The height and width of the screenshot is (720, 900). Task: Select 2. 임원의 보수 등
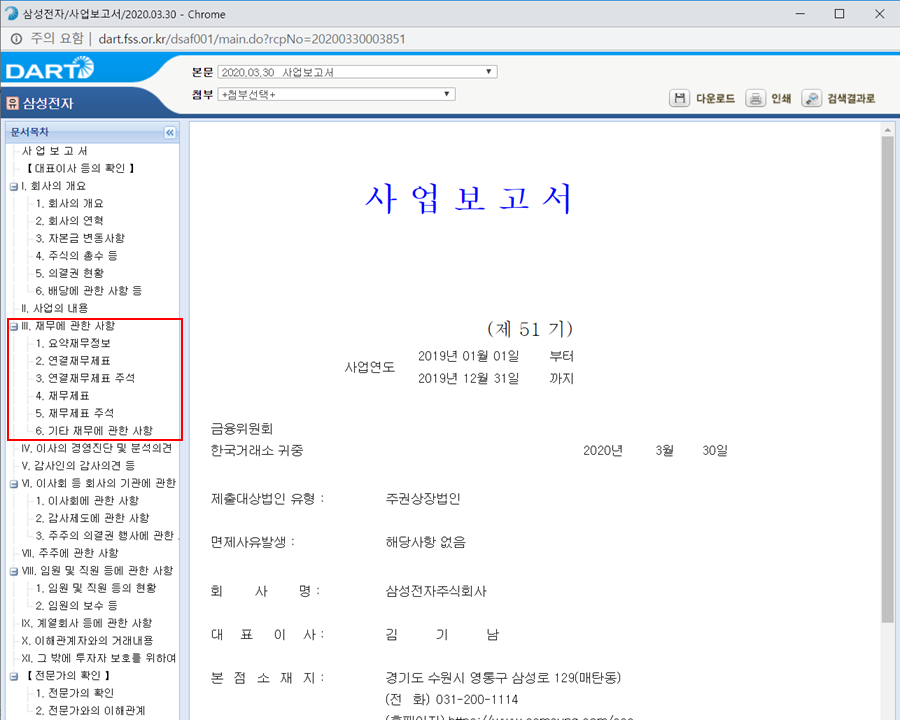tap(76, 606)
